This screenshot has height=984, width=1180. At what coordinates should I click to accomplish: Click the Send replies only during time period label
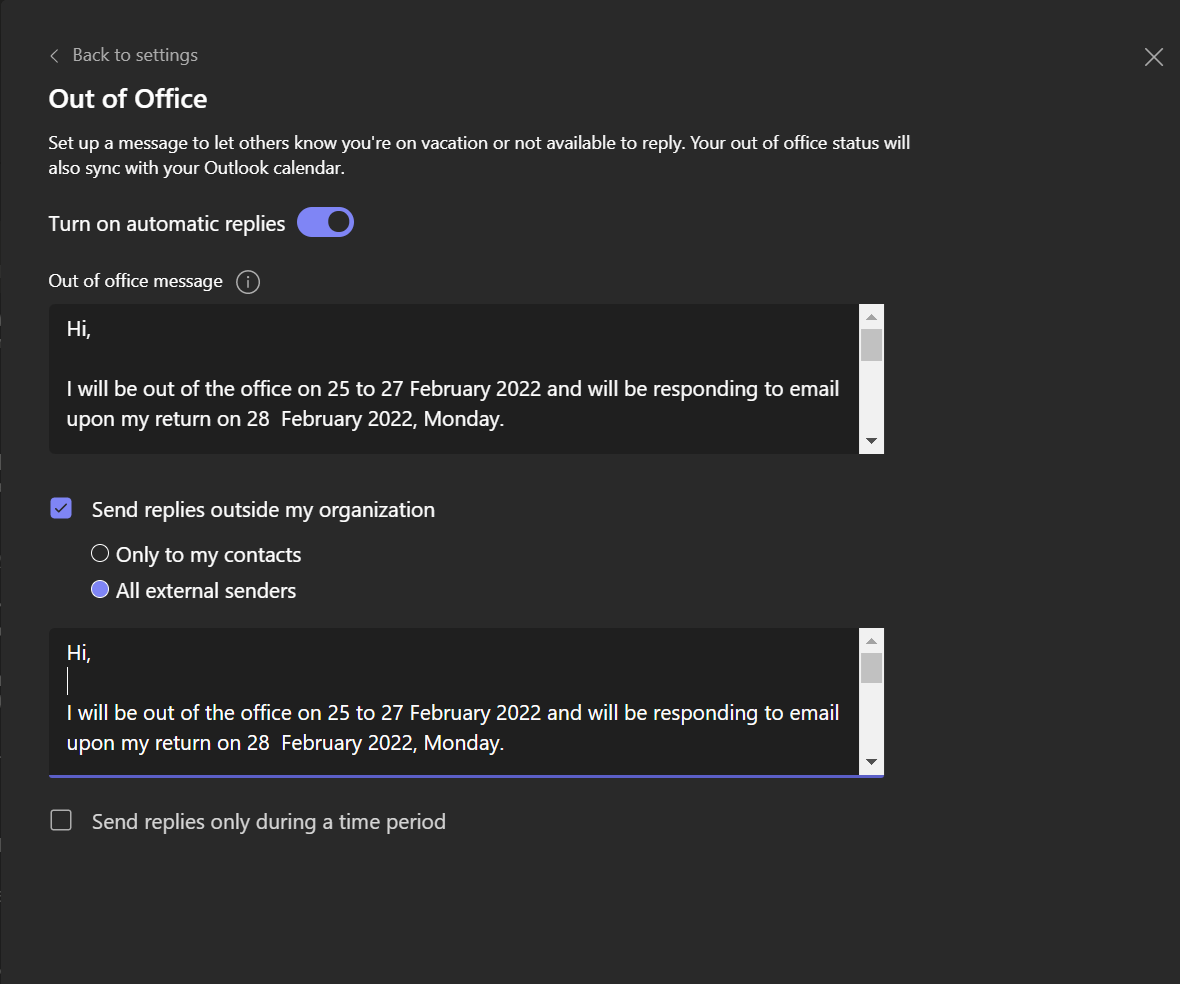tap(268, 822)
